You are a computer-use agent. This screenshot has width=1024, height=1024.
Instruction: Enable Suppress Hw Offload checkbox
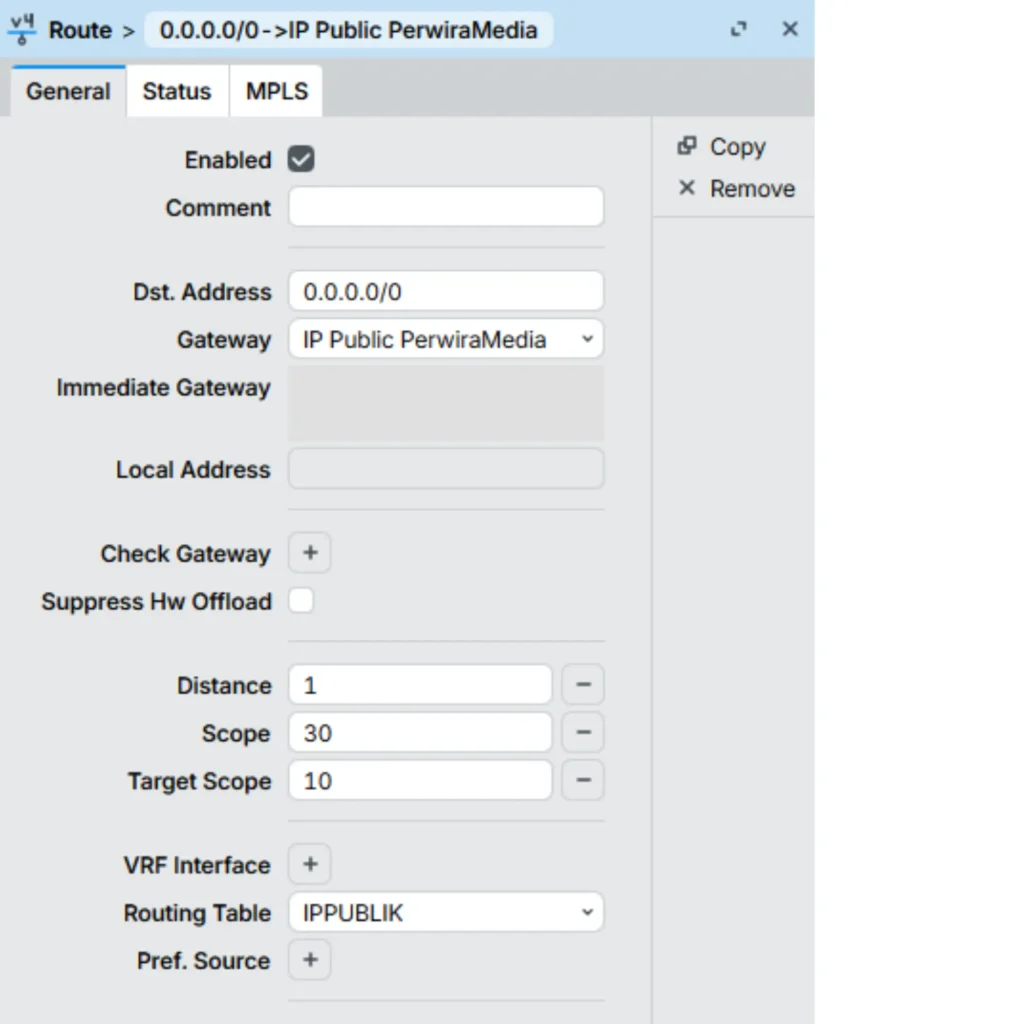(x=301, y=601)
